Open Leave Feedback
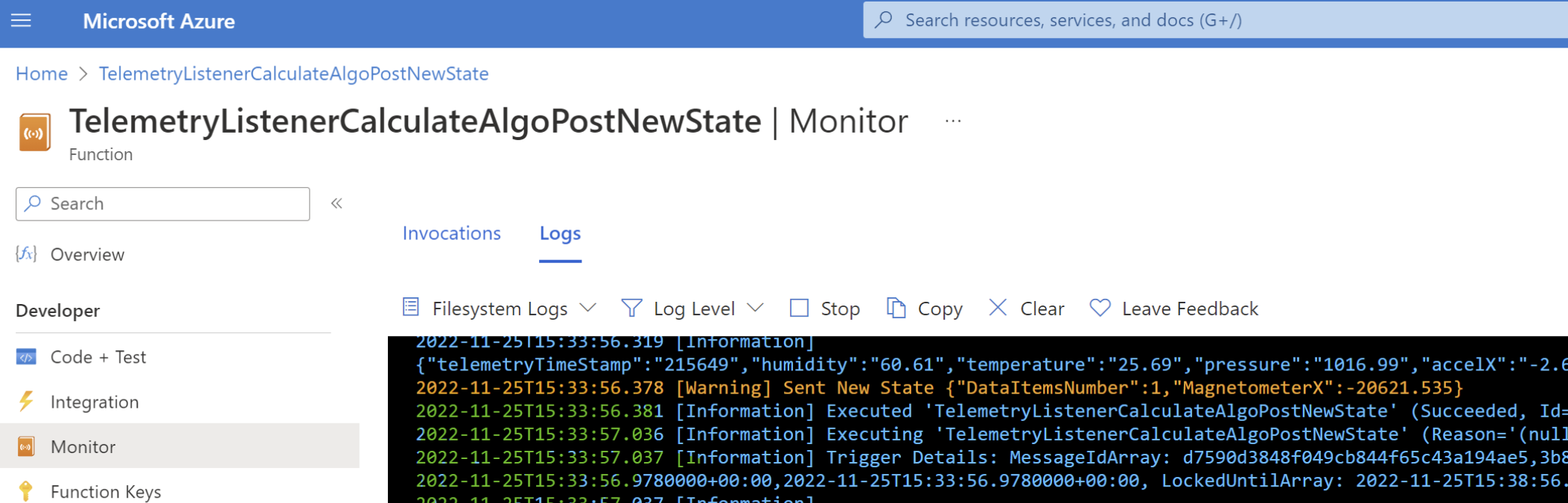 pos(1174,309)
